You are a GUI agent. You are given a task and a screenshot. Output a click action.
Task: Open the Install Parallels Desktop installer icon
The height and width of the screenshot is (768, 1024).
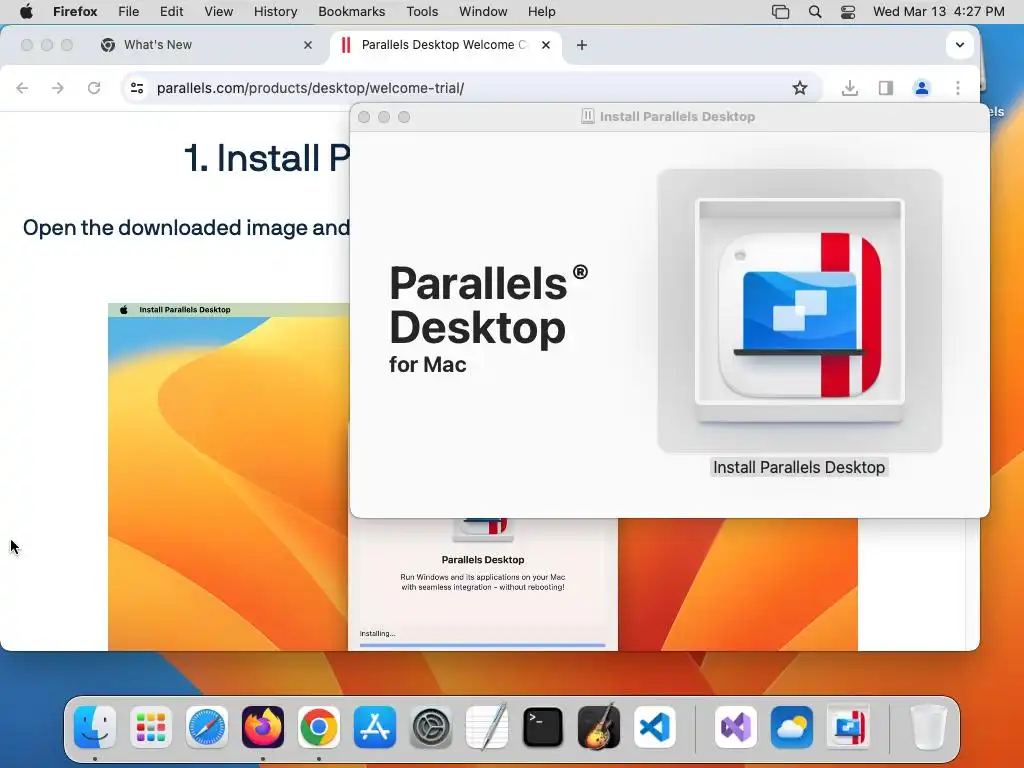tap(799, 311)
